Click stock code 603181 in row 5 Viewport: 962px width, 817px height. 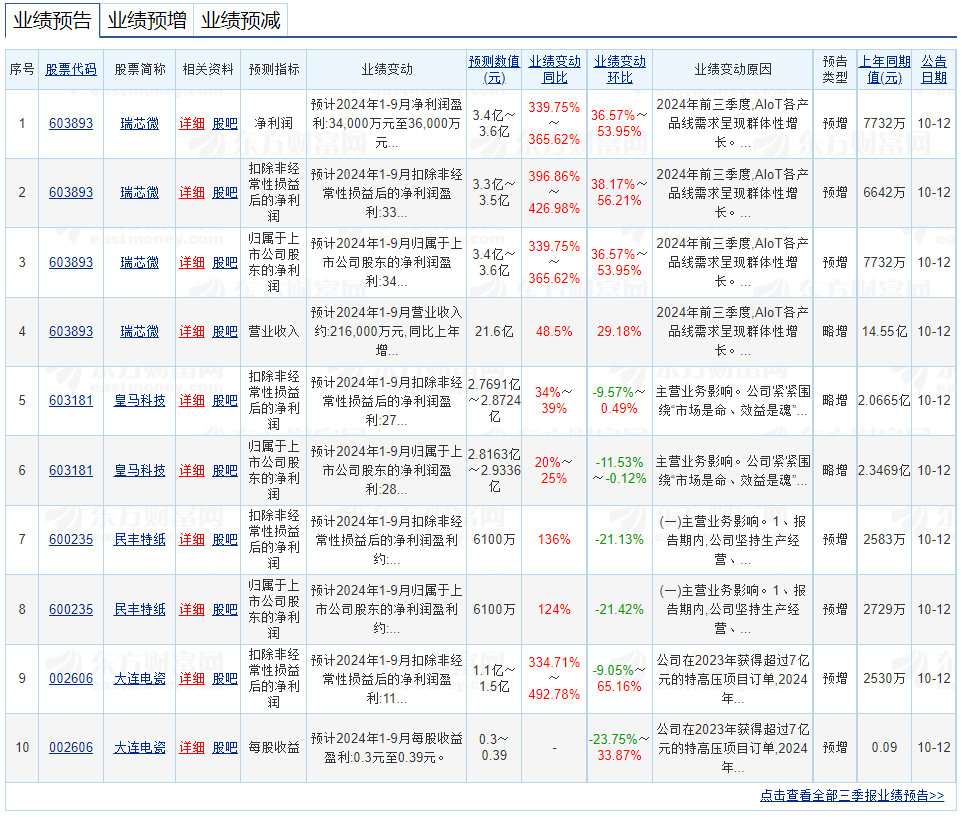71,401
